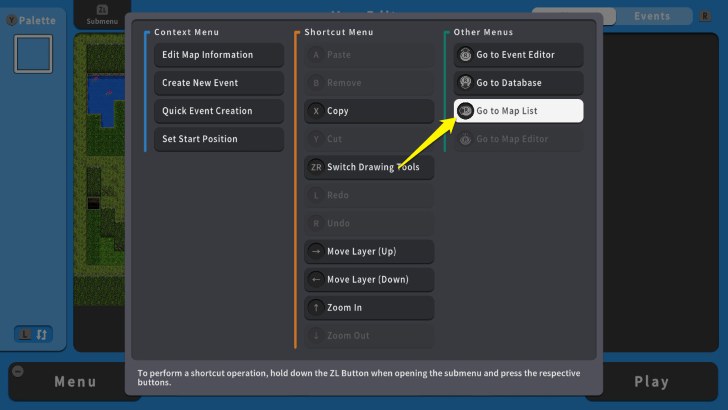728x410 pixels.
Task: Click the ZR icon on Switch Drawing Tools
Action: [316, 167]
